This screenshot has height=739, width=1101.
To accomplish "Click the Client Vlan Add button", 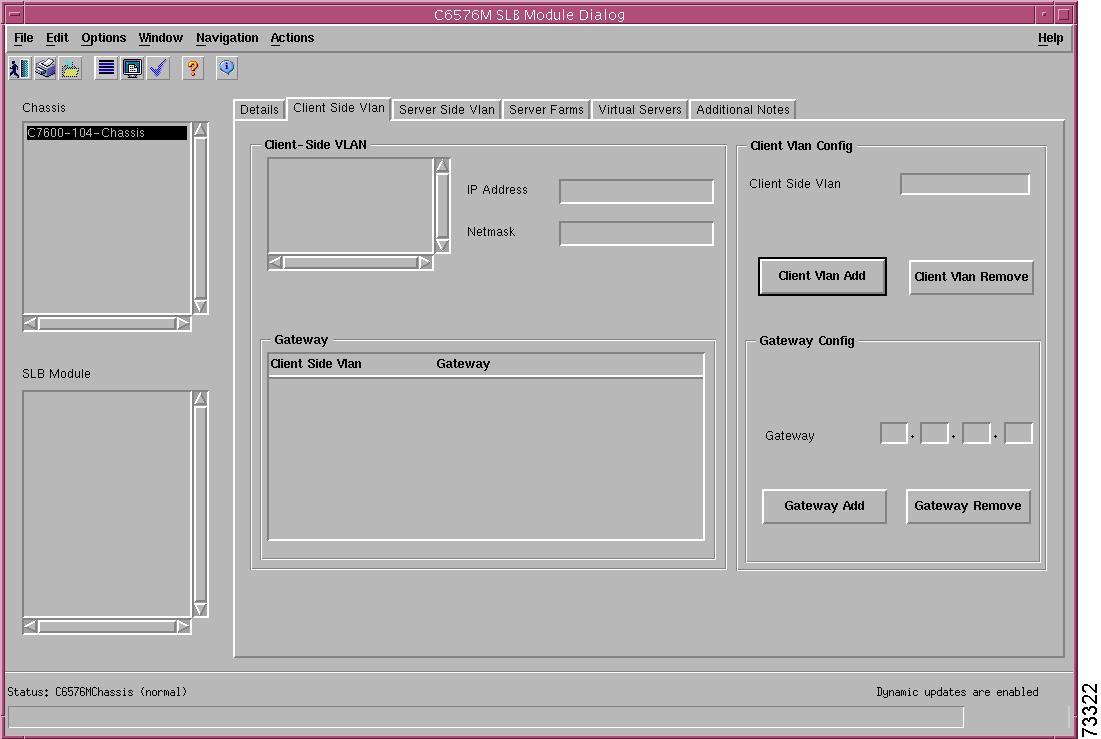I will pyautogui.click(x=822, y=277).
